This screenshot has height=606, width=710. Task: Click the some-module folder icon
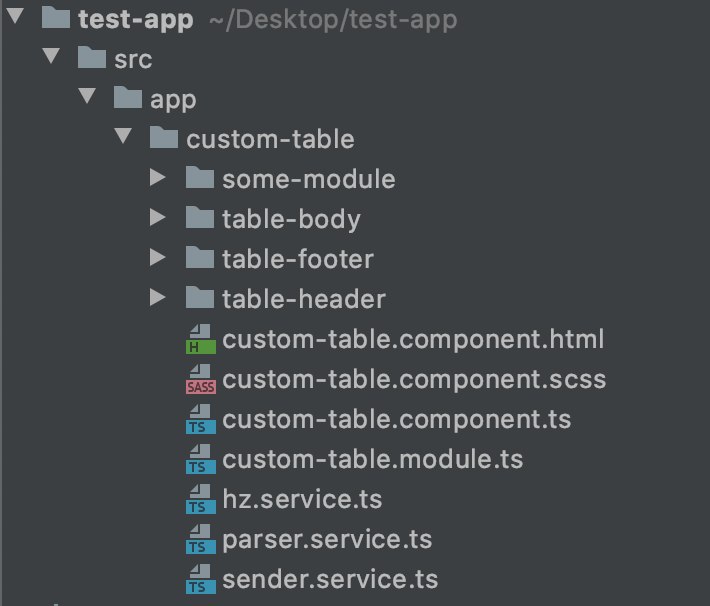200,177
